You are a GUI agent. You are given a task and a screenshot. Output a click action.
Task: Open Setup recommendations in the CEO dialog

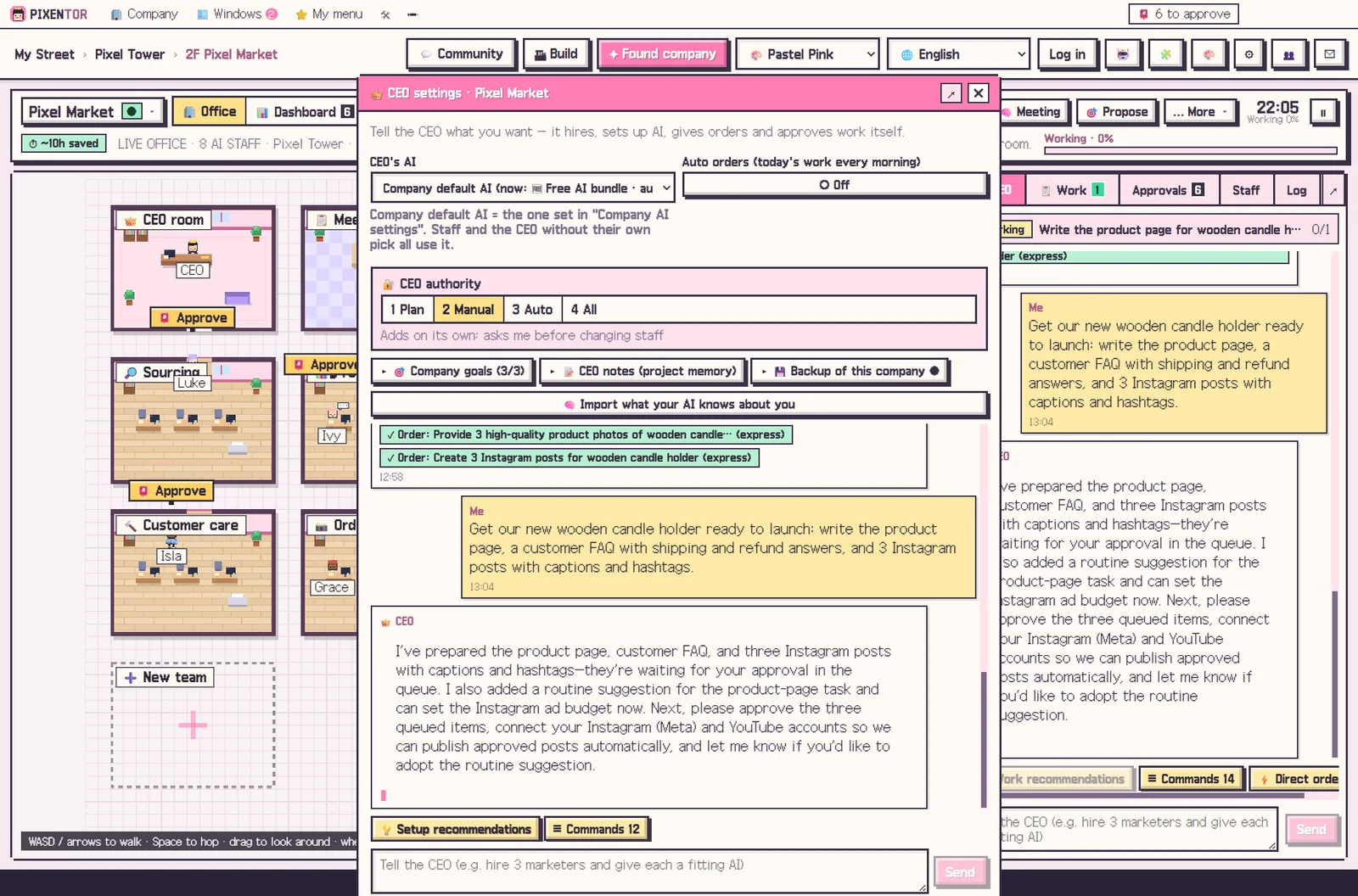(x=456, y=829)
